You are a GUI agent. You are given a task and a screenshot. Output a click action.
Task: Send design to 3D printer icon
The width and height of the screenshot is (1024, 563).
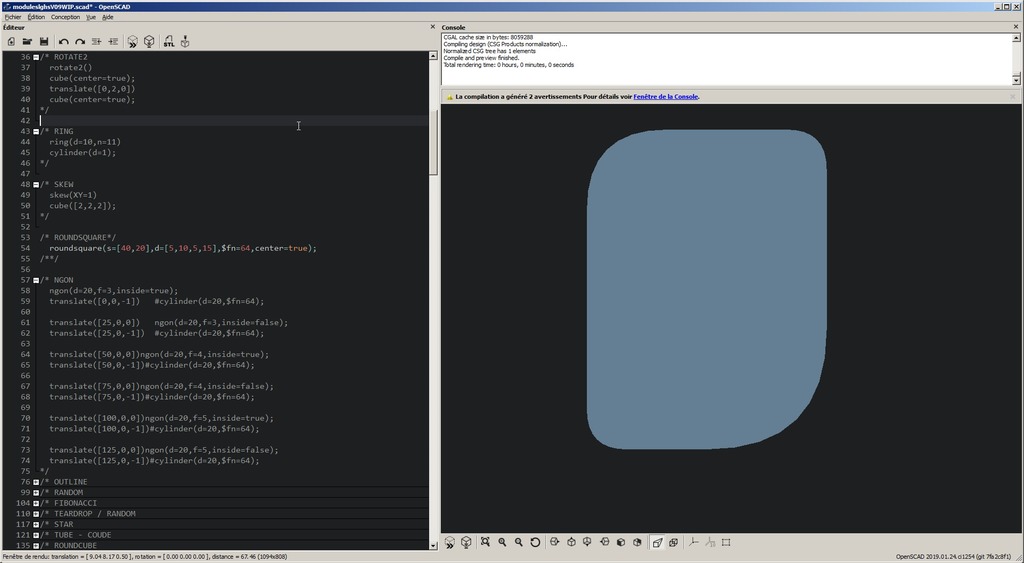pos(185,42)
